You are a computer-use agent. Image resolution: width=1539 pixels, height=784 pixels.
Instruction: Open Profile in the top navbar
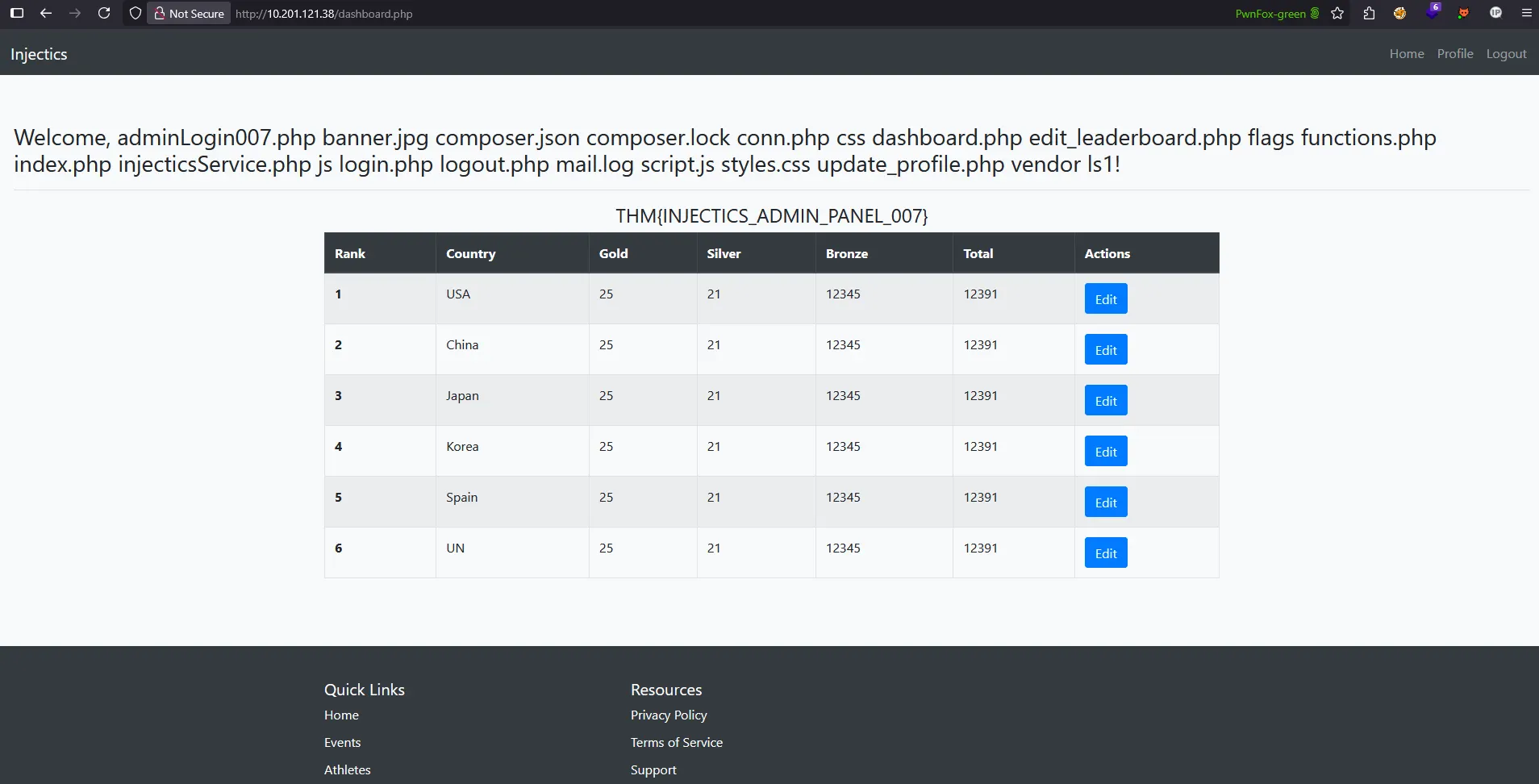[x=1455, y=53]
